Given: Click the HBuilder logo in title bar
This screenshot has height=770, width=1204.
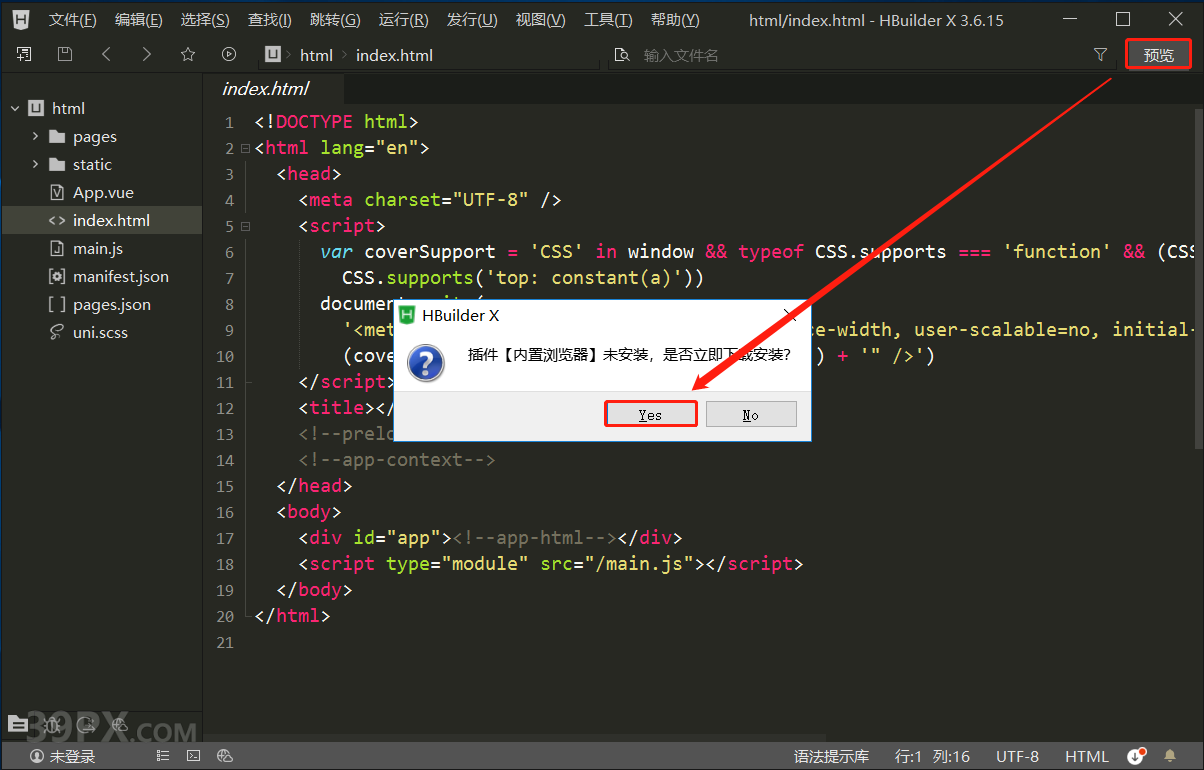Looking at the screenshot, I should pos(20,19).
